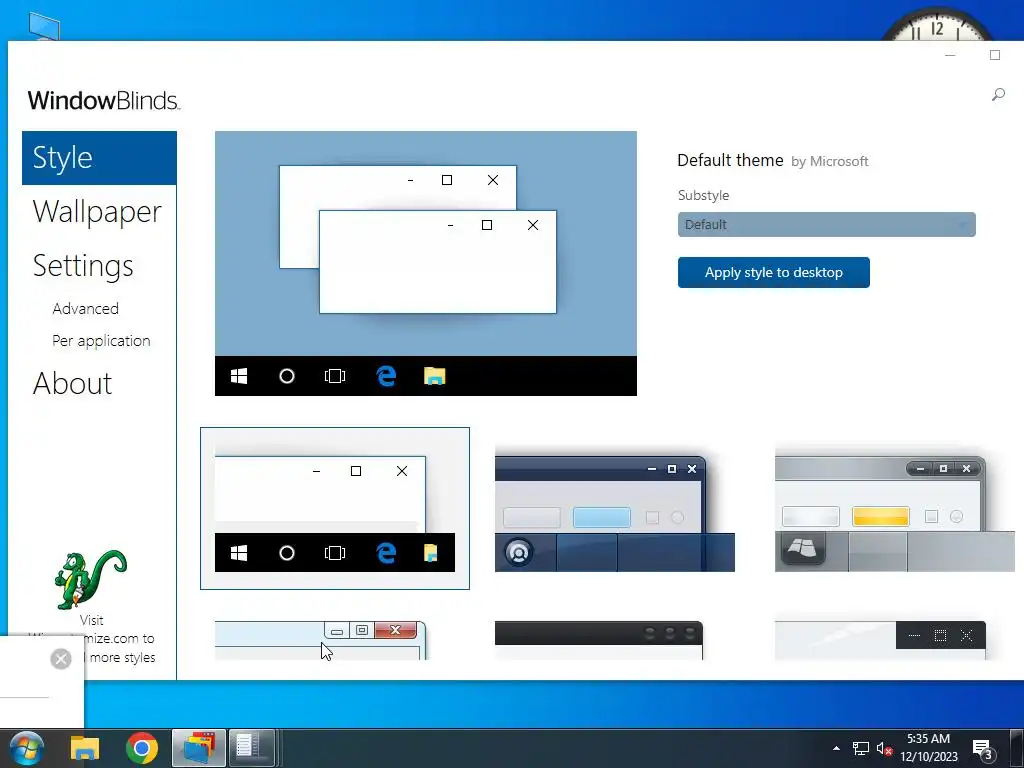This screenshot has height=768, width=1024.
Task: Click the WindowBlinds taskbar icon
Action: pyautogui.click(x=199, y=748)
